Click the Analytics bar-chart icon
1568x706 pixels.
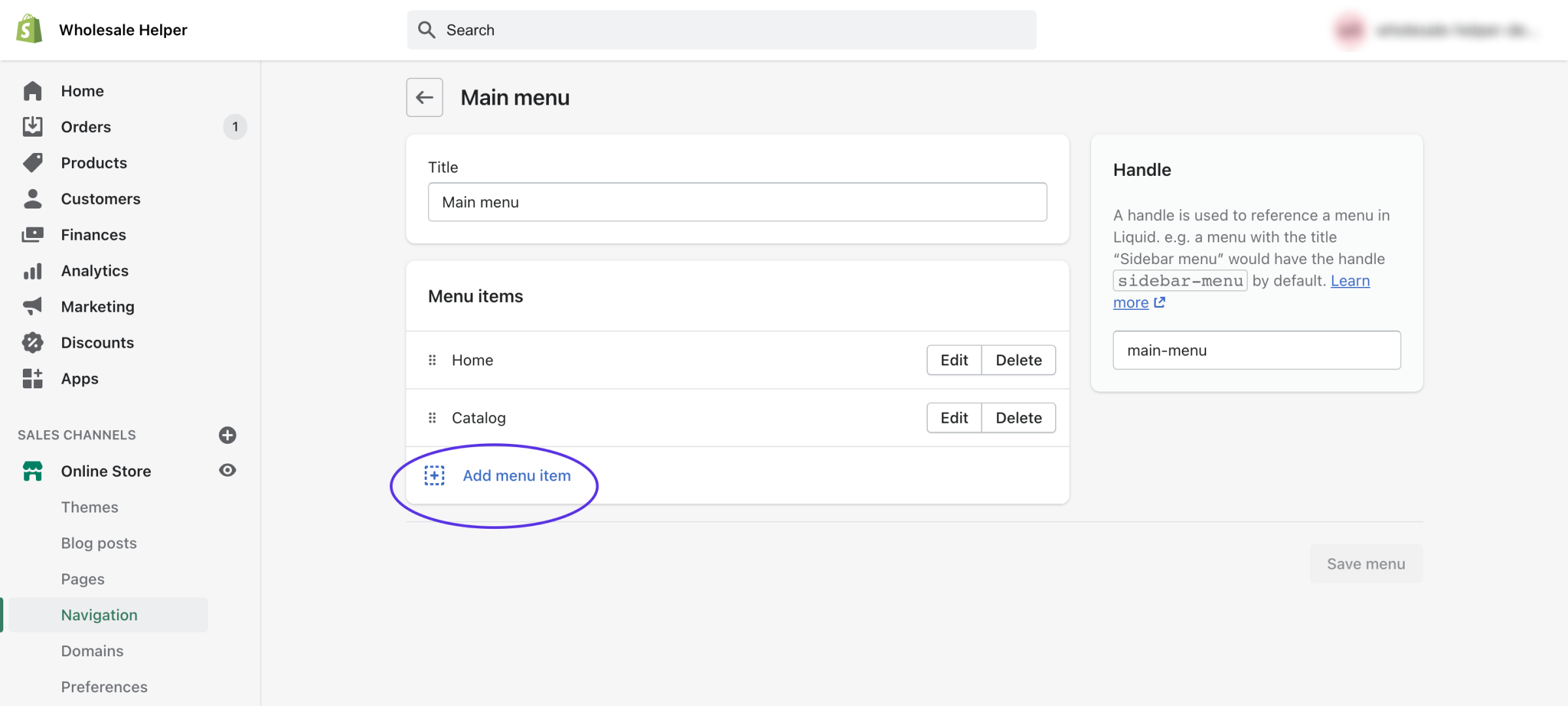point(33,270)
